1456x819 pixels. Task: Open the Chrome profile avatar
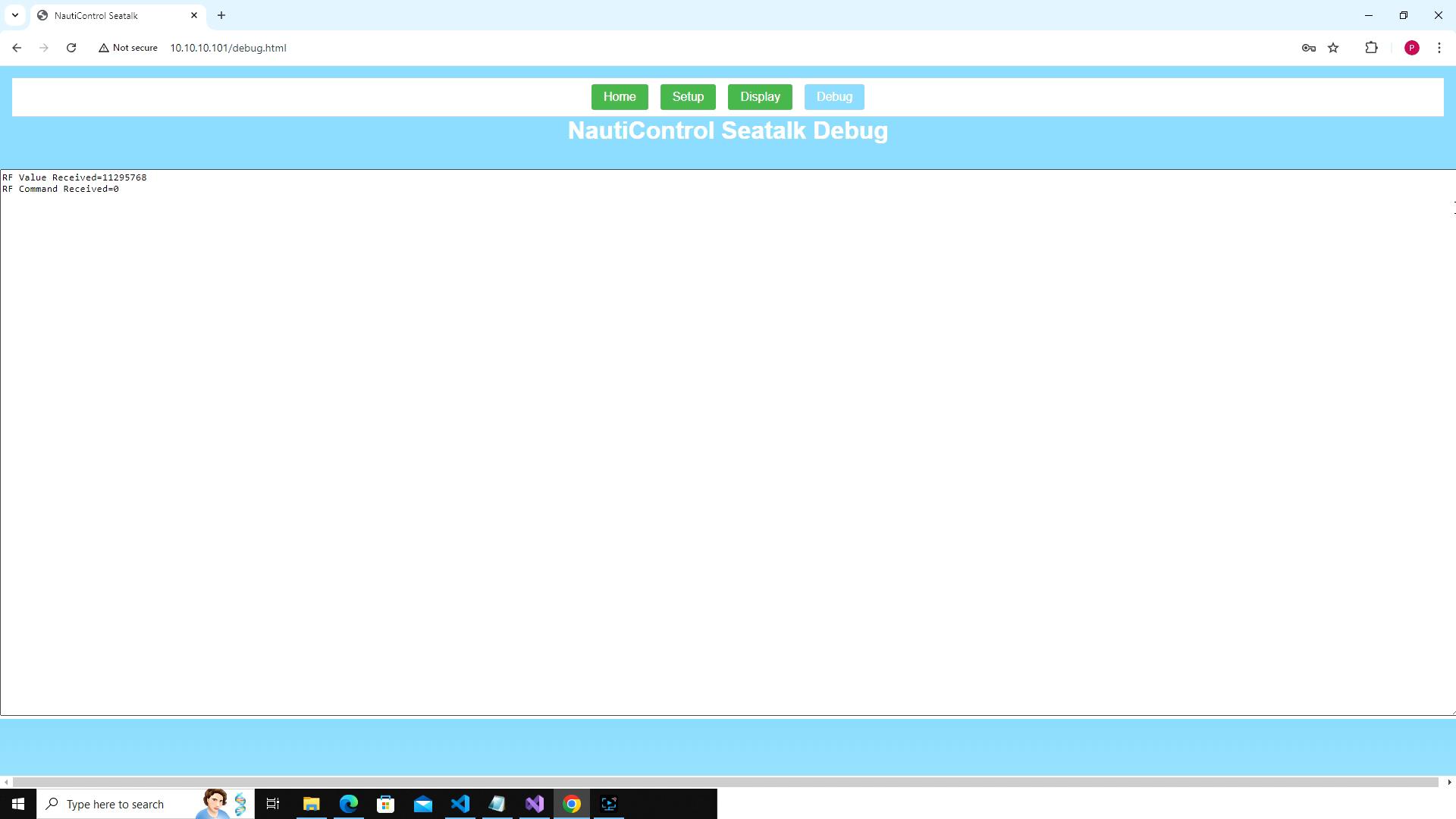click(1411, 48)
